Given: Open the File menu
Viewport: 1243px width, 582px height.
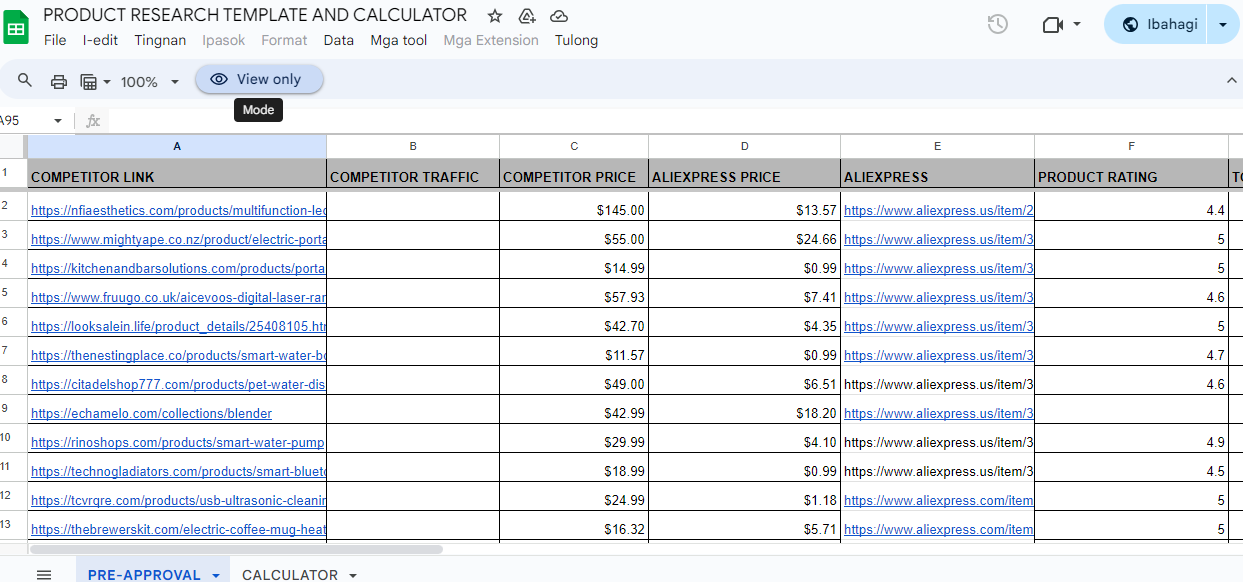Looking at the screenshot, I should pyautogui.click(x=55, y=40).
